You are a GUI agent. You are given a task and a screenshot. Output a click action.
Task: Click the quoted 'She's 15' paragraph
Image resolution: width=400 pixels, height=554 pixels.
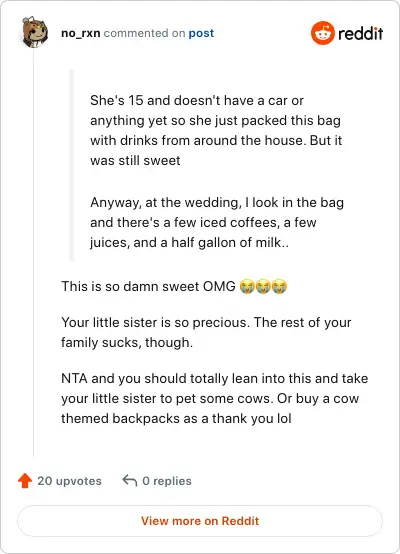tap(216, 130)
